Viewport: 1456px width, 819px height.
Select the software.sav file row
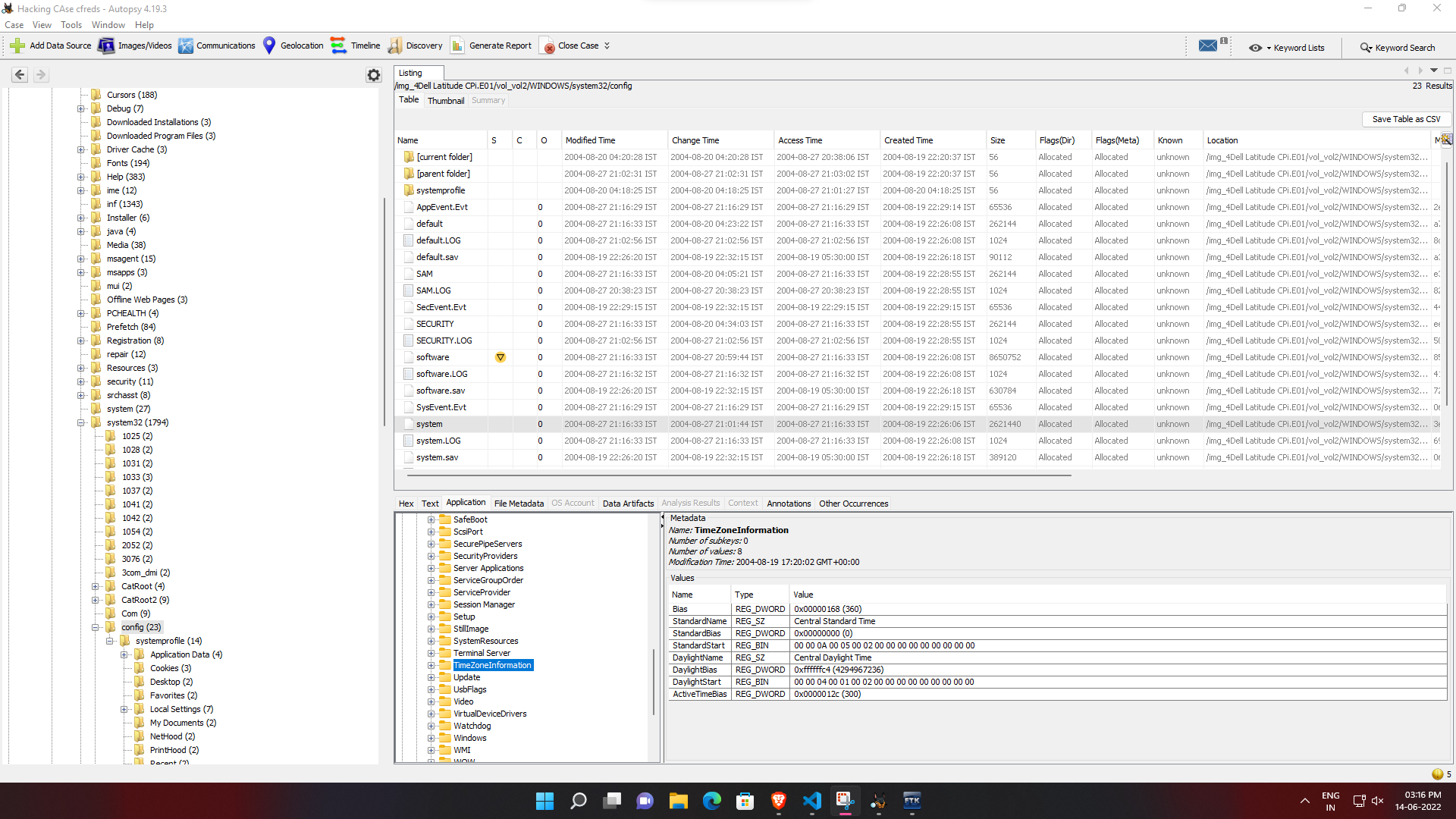pos(918,391)
